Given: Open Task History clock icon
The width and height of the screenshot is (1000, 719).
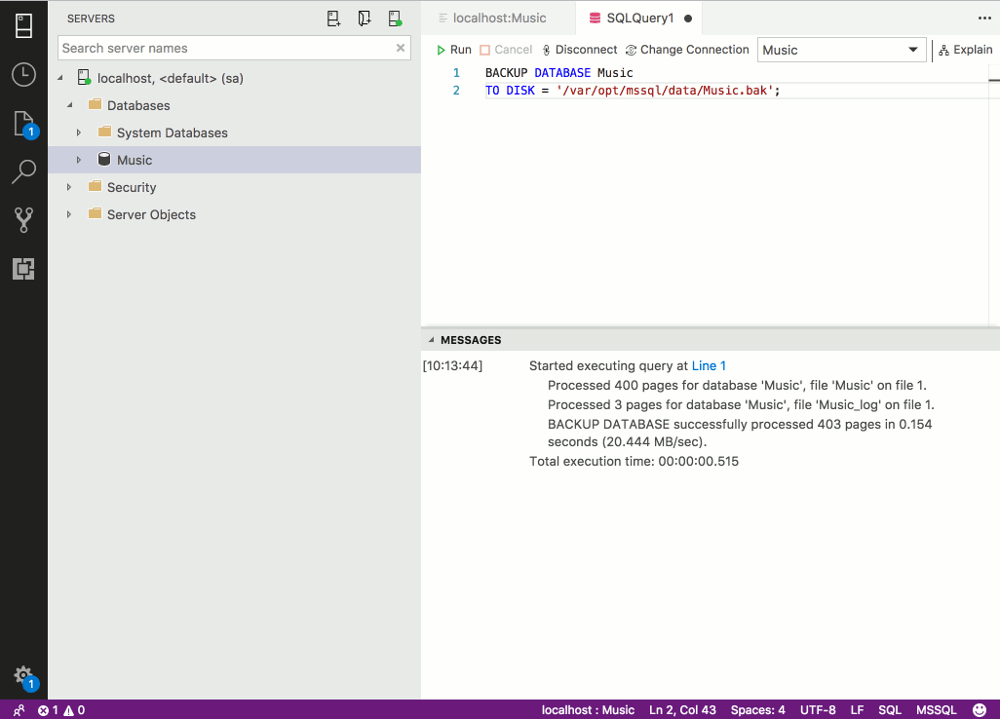Looking at the screenshot, I should click(24, 75).
